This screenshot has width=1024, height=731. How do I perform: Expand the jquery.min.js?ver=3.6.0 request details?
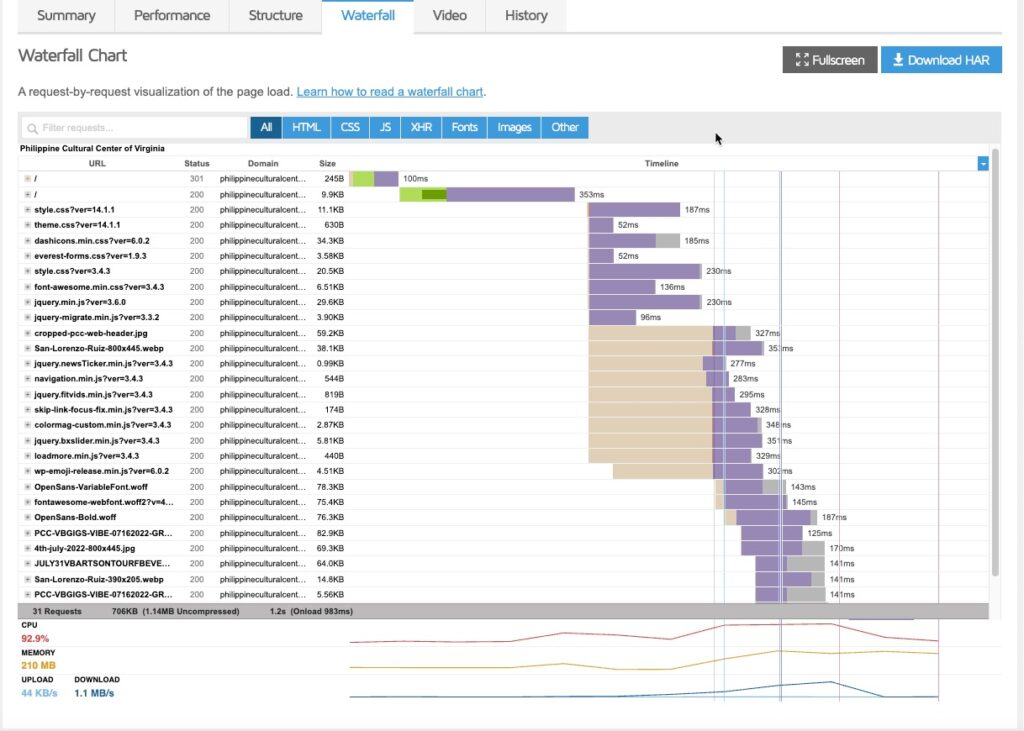(x=27, y=302)
